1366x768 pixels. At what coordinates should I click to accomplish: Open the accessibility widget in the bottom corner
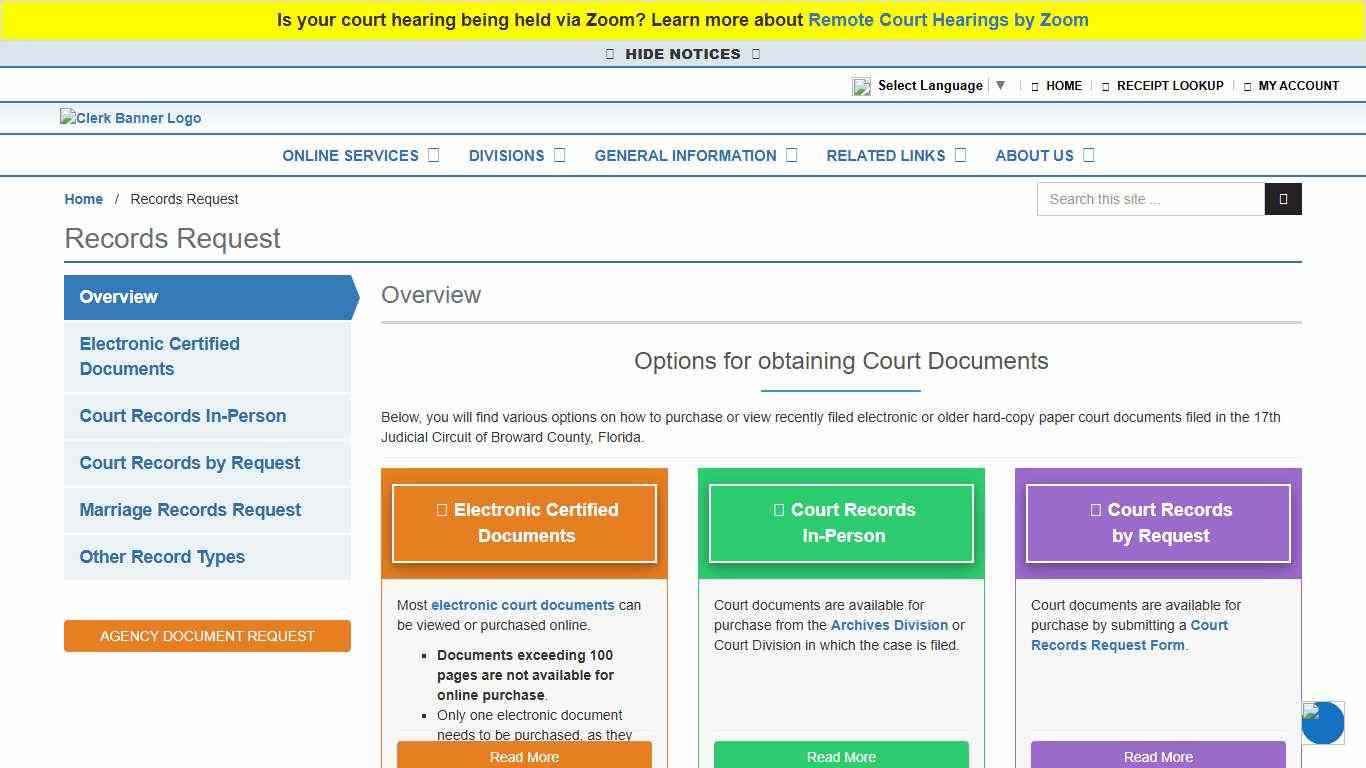pos(1322,723)
